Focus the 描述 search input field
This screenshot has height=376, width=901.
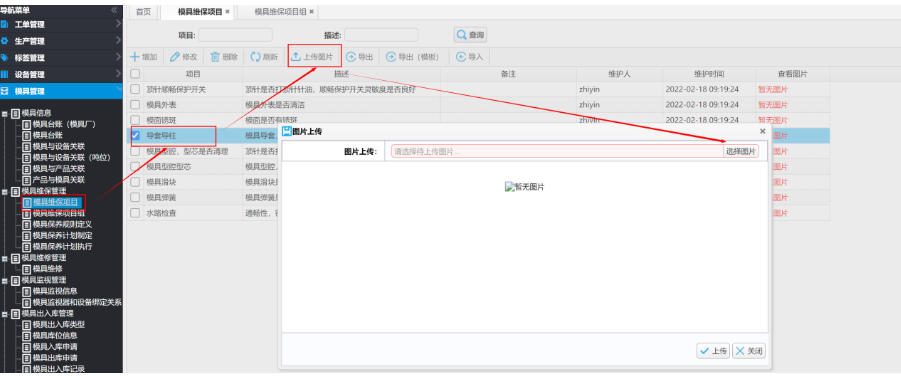[381, 35]
